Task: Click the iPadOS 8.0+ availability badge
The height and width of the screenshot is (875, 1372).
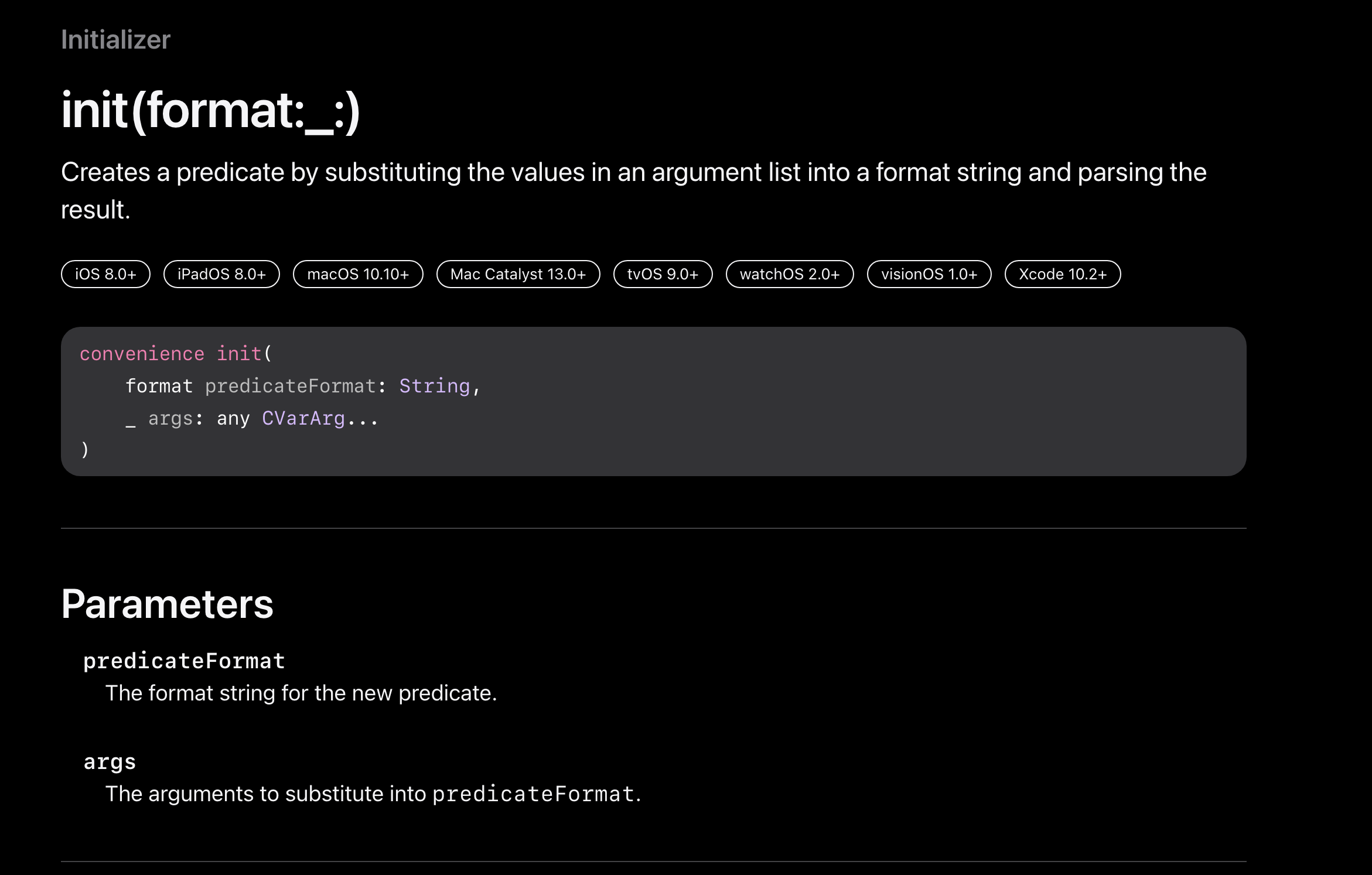Action: tap(221, 274)
